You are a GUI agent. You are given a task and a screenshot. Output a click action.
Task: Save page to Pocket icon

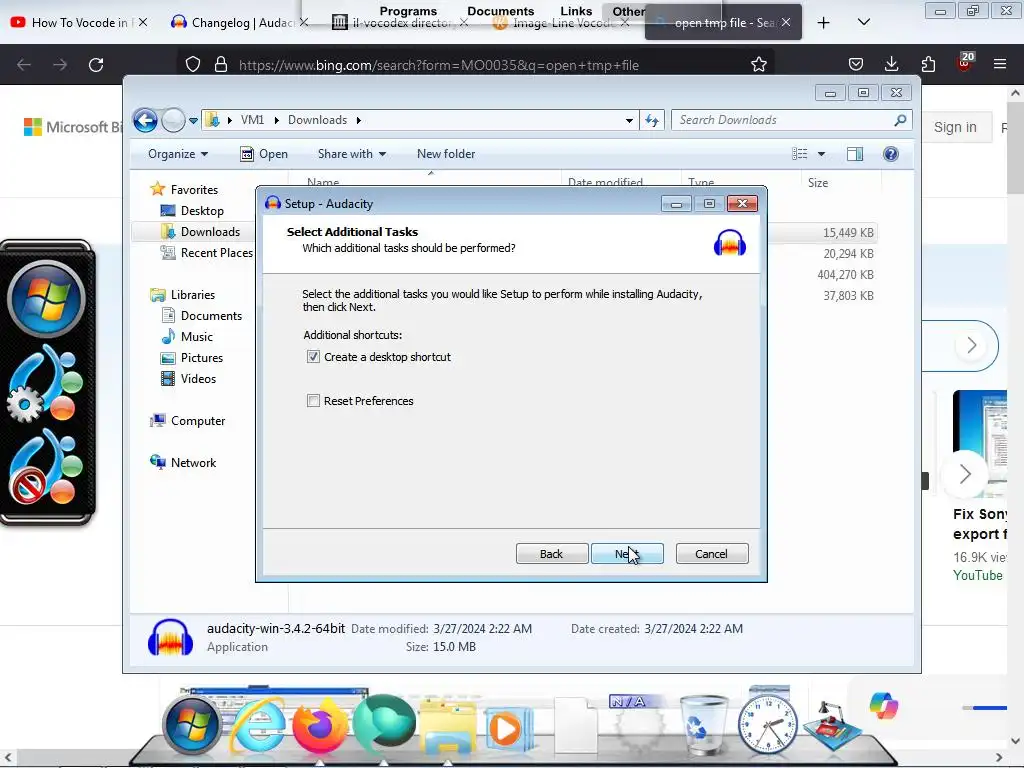coord(856,64)
